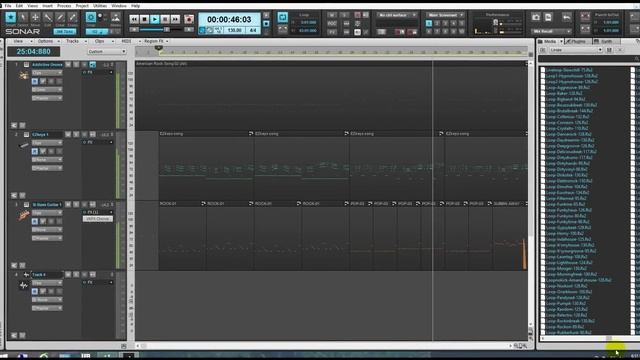
Task: Select the Loop-Baker loop file
Action: click(x=563, y=93)
